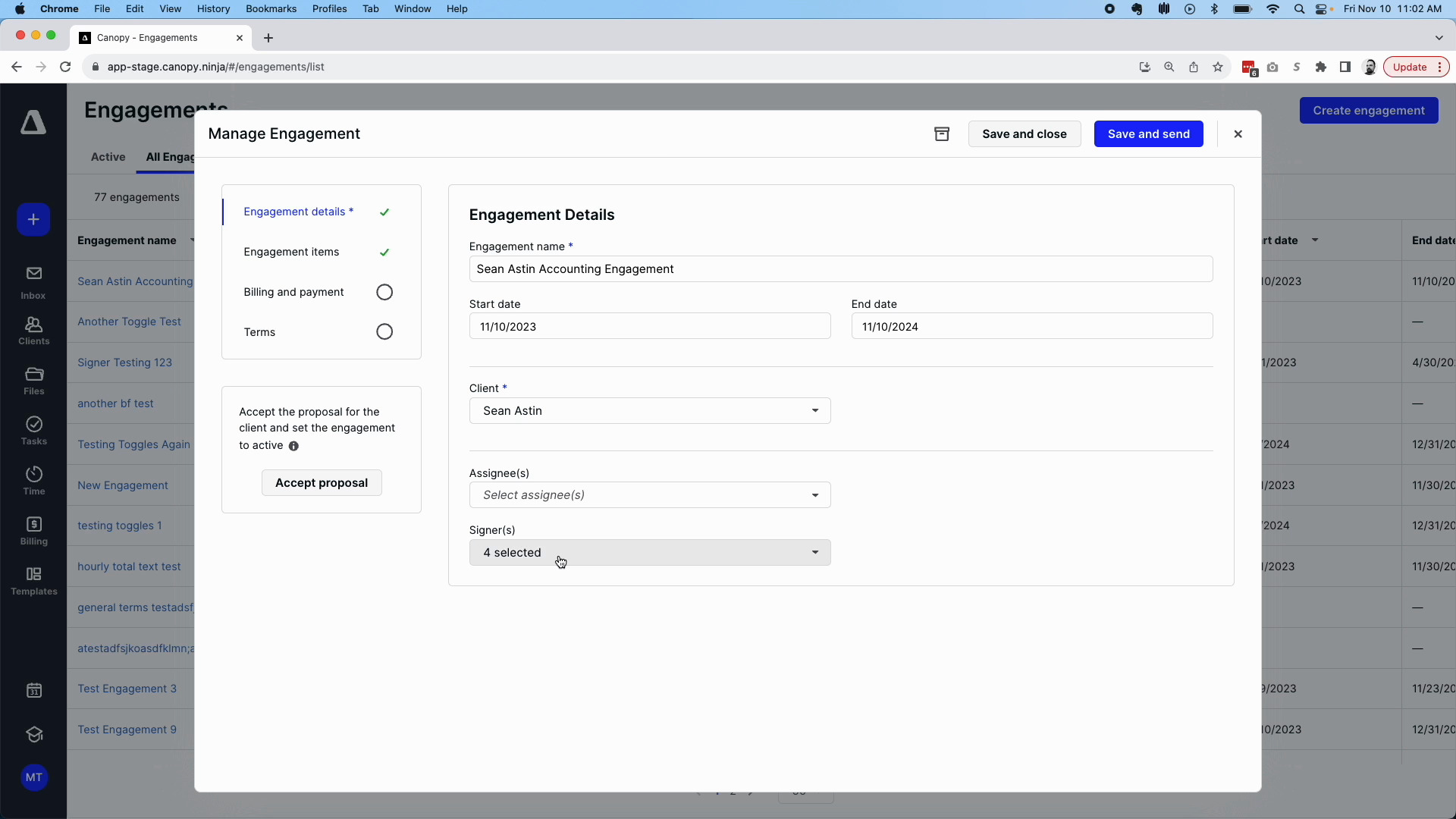Click the browser back arrow
Screen dimensions: 1456x819
click(x=17, y=67)
